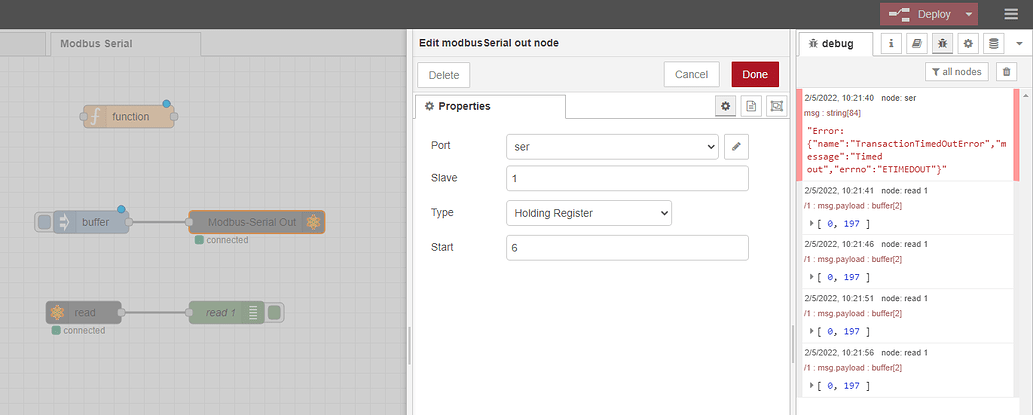Toggle the read 1 debug node output
This screenshot has width=1033, height=415.
coord(275,313)
